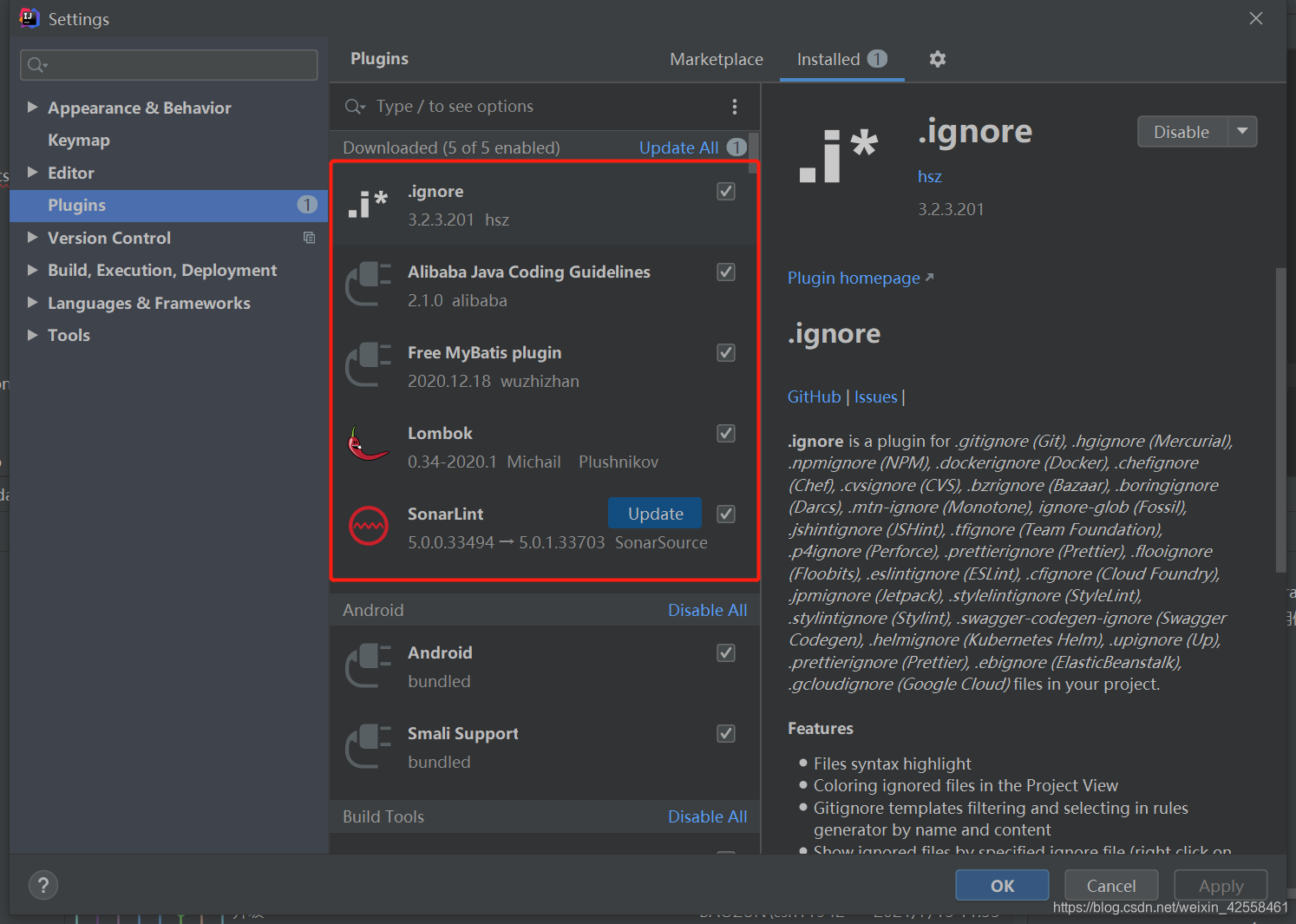
Task: Expand the Version Control tree node
Action: point(33,238)
